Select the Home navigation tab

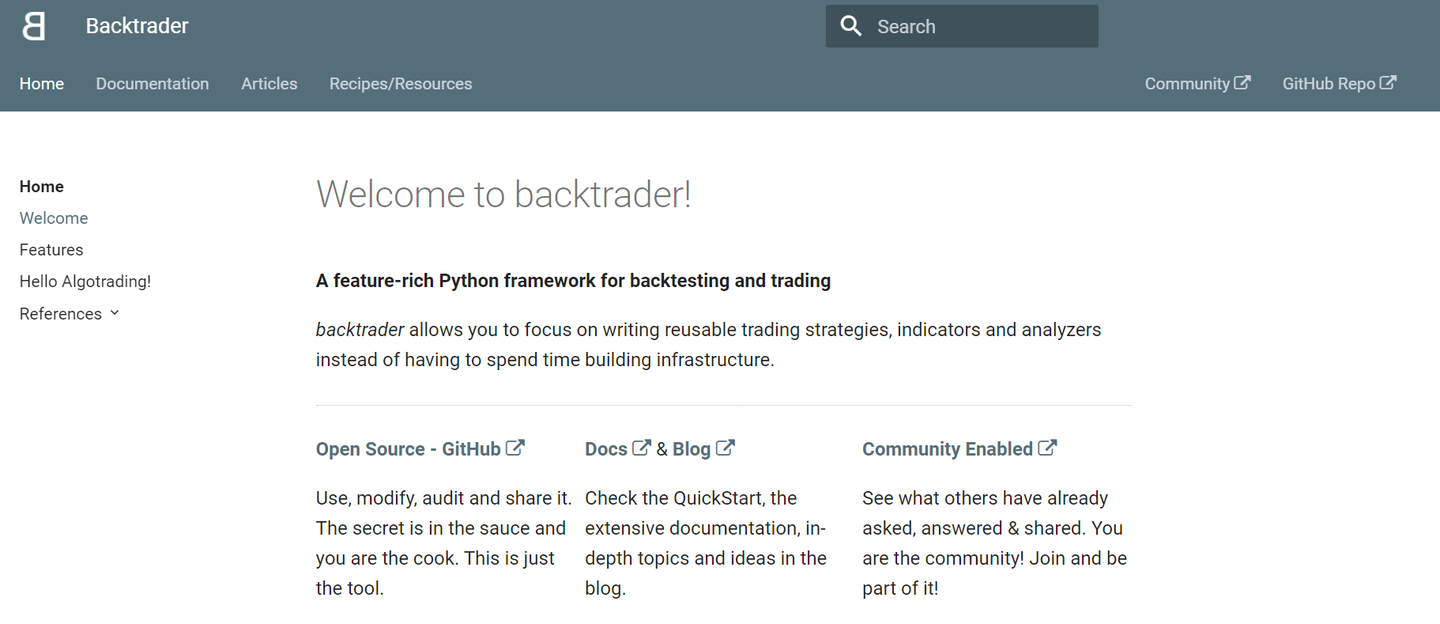coord(42,84)
